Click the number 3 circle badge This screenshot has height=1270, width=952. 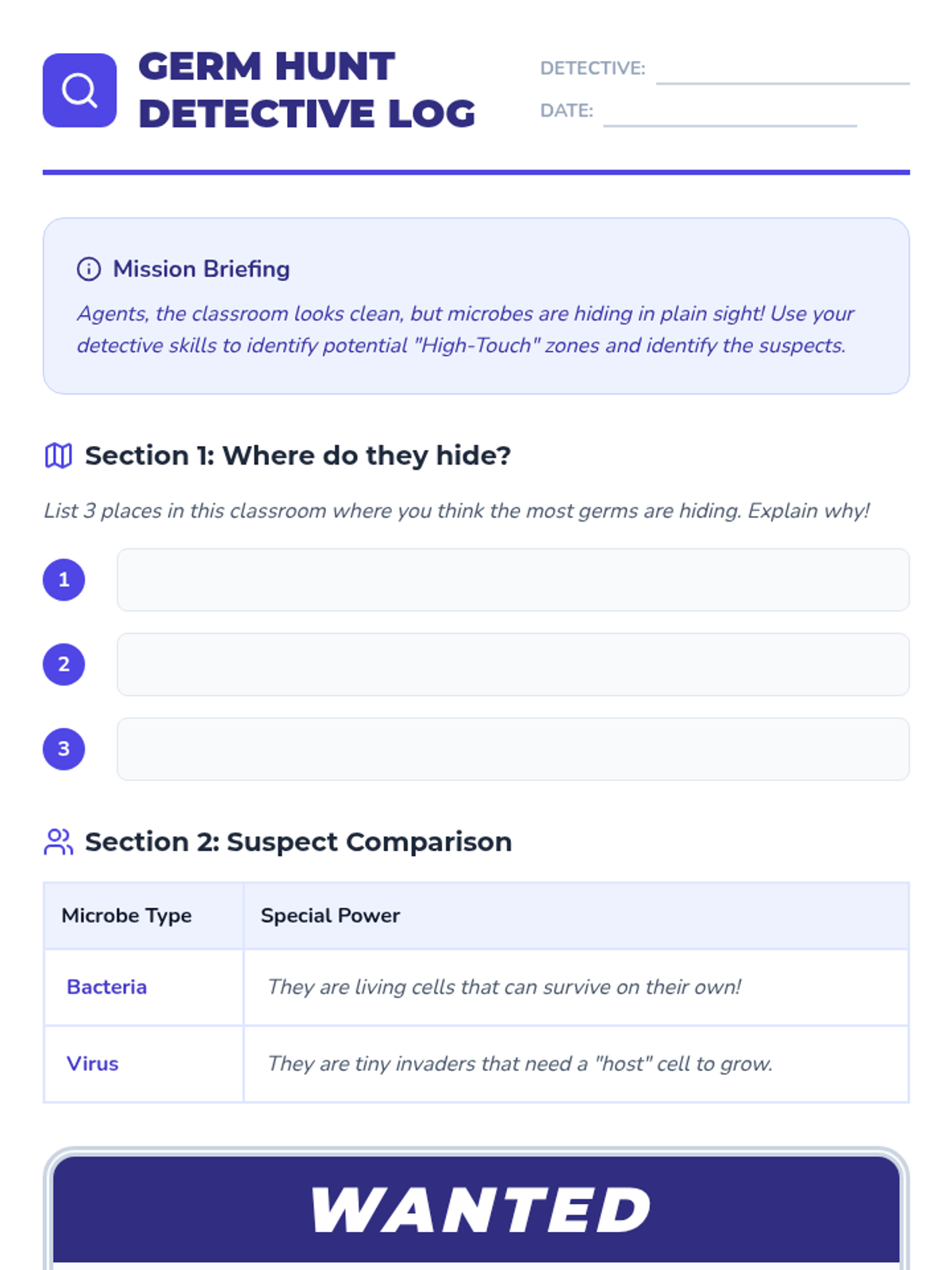[63, 749]
